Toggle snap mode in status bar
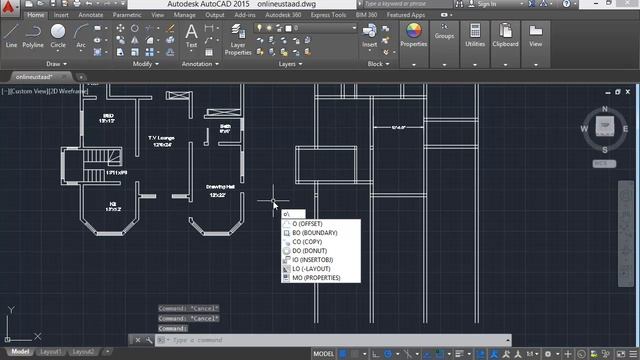The image size is (640, 360). pos(356,354)
